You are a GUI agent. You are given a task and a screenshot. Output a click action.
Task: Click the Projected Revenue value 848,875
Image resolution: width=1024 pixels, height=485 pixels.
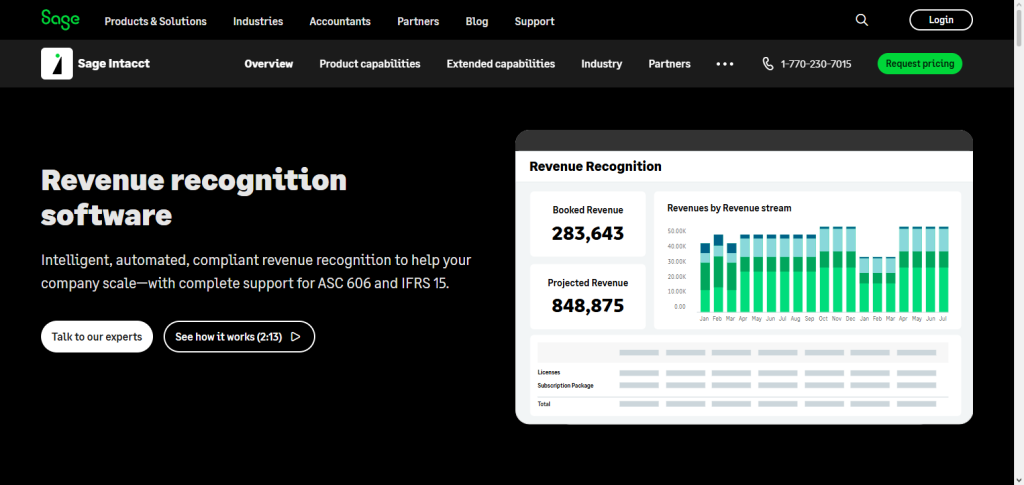[x=588, y=305]
